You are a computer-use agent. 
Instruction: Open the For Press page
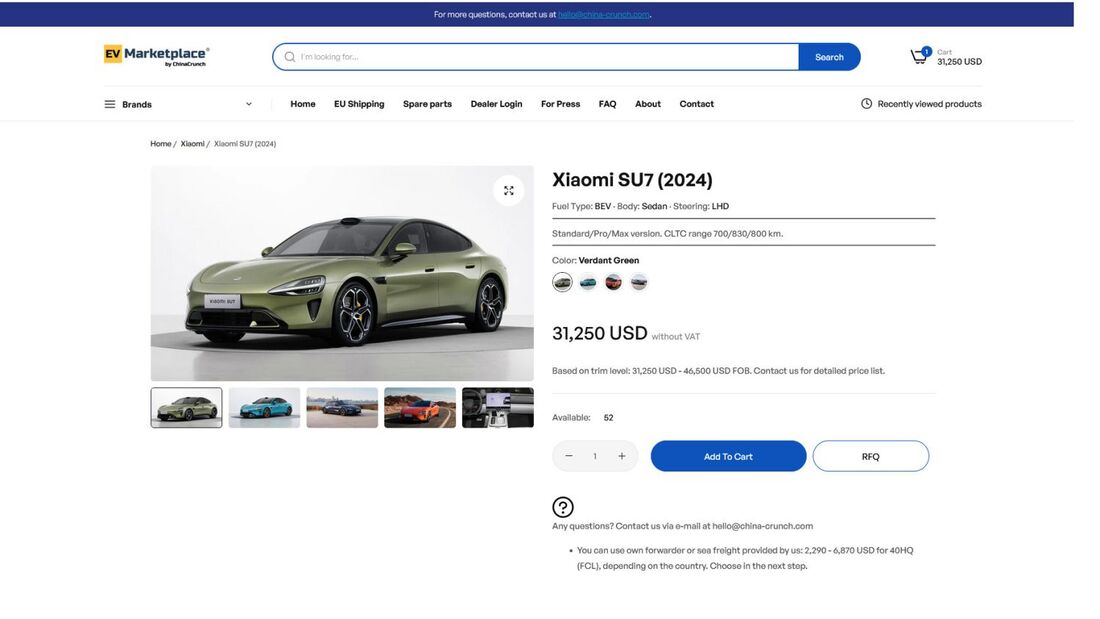(x=561, y=104)
